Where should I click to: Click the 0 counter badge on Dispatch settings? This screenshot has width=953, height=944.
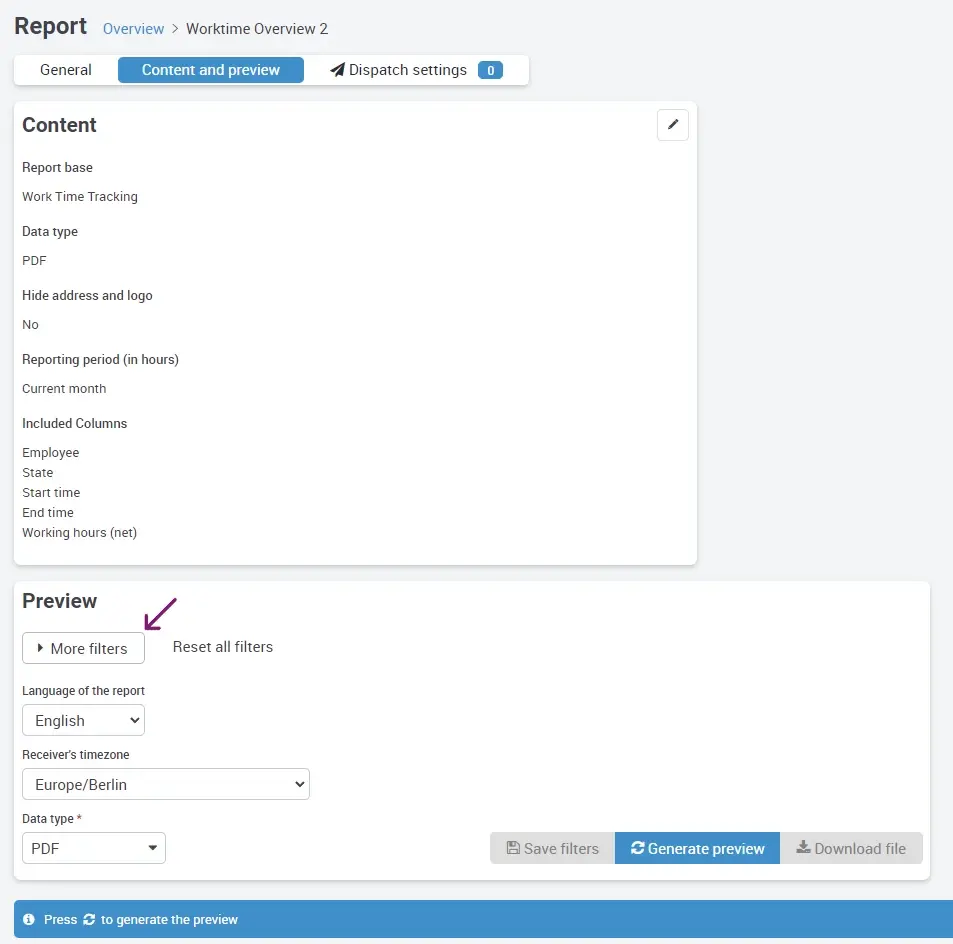tap(490, 70)
